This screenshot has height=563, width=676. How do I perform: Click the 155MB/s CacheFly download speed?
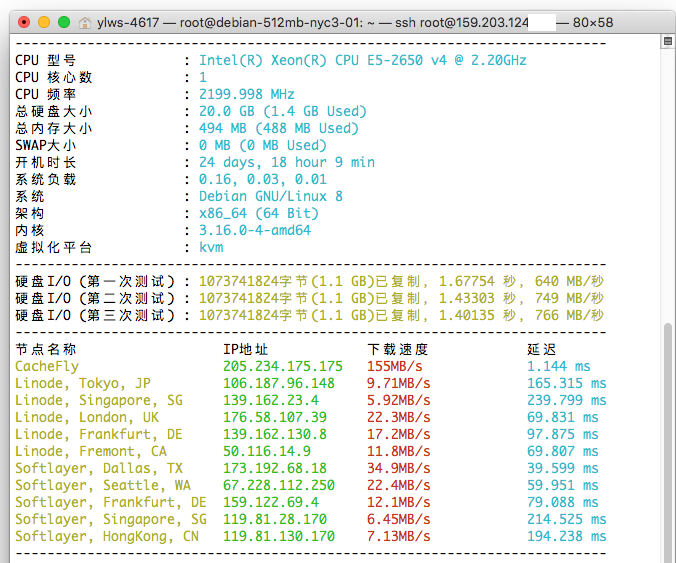point(394,367)
